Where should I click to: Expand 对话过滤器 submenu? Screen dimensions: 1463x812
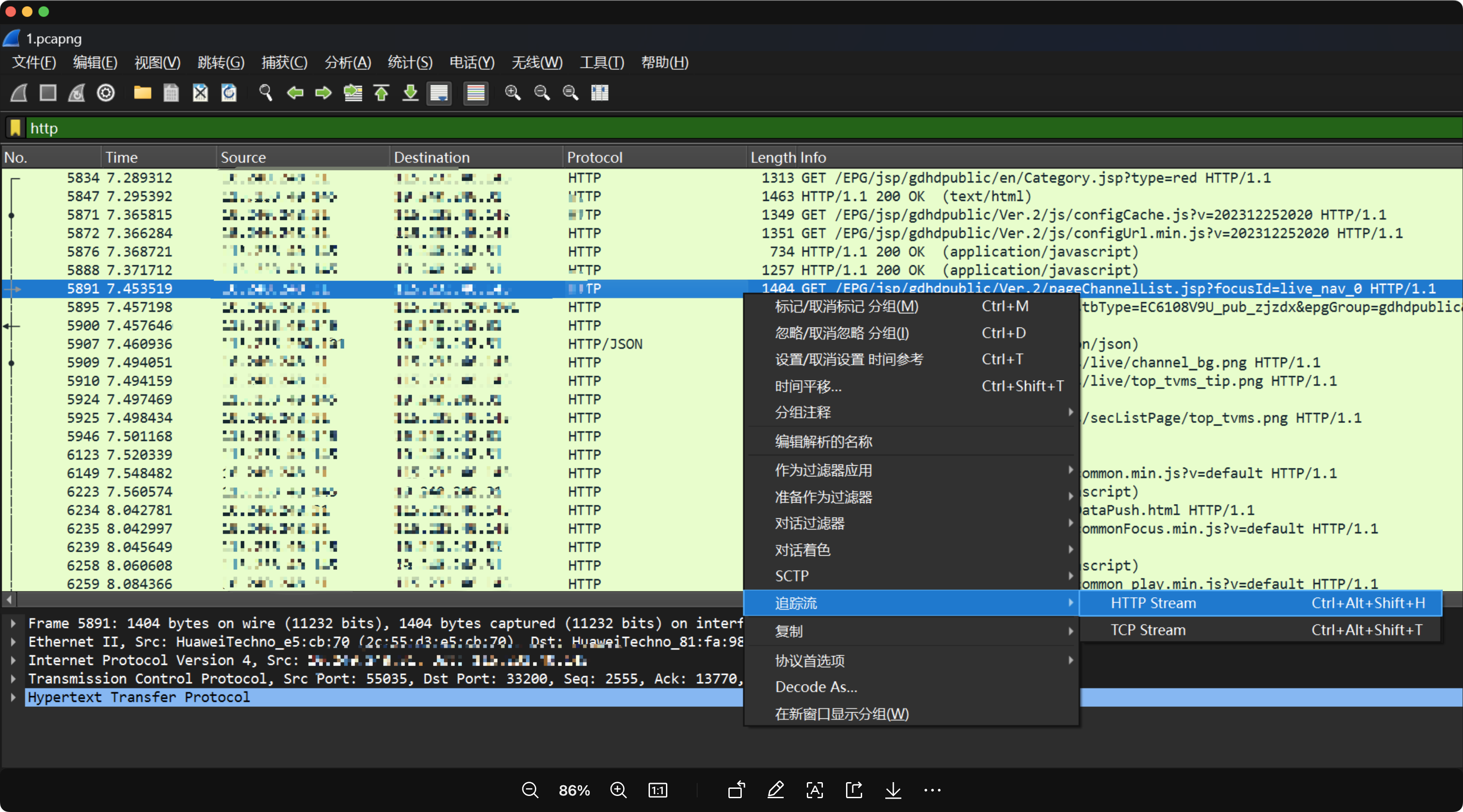point(911,523)
